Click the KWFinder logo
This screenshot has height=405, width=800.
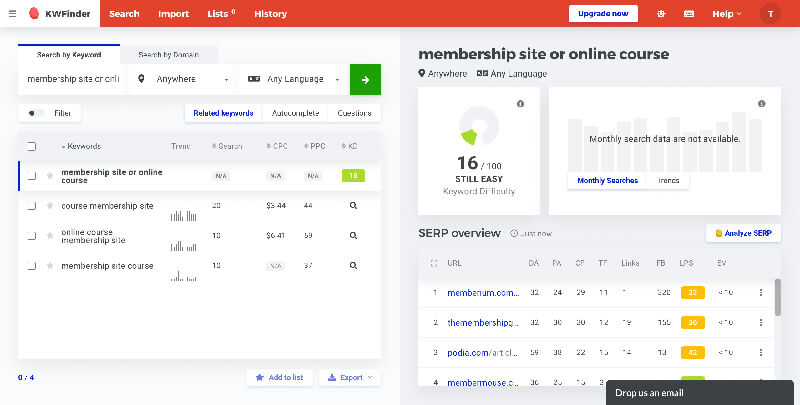coord(60,14)
